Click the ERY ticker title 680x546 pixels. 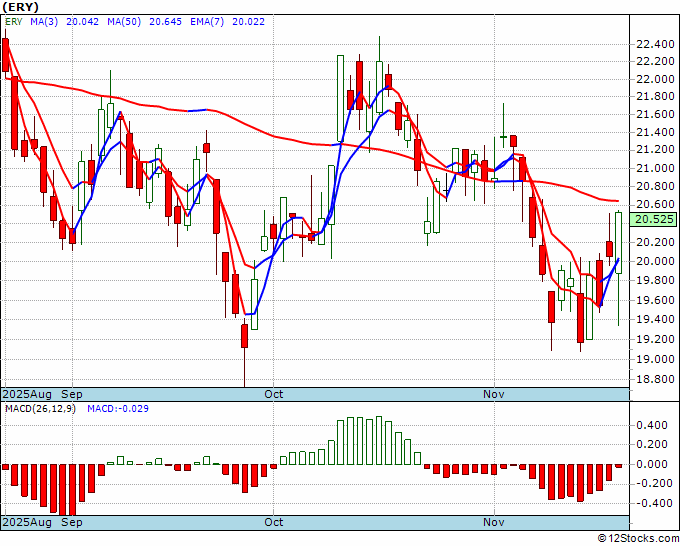pyautogui.click(x=20, y=7)
